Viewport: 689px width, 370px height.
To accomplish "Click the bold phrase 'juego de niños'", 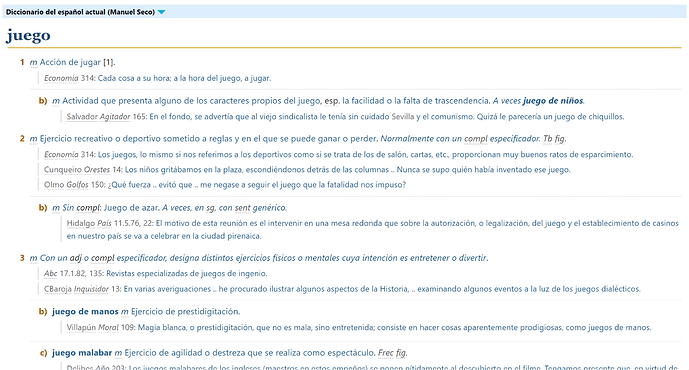I will click(x=553, y=101).
